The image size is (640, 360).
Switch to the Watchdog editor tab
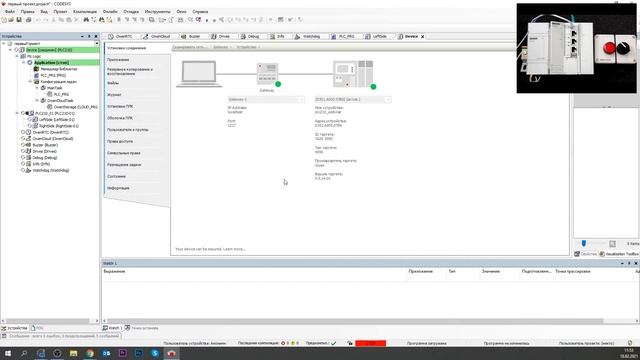(x=308, y=36)
